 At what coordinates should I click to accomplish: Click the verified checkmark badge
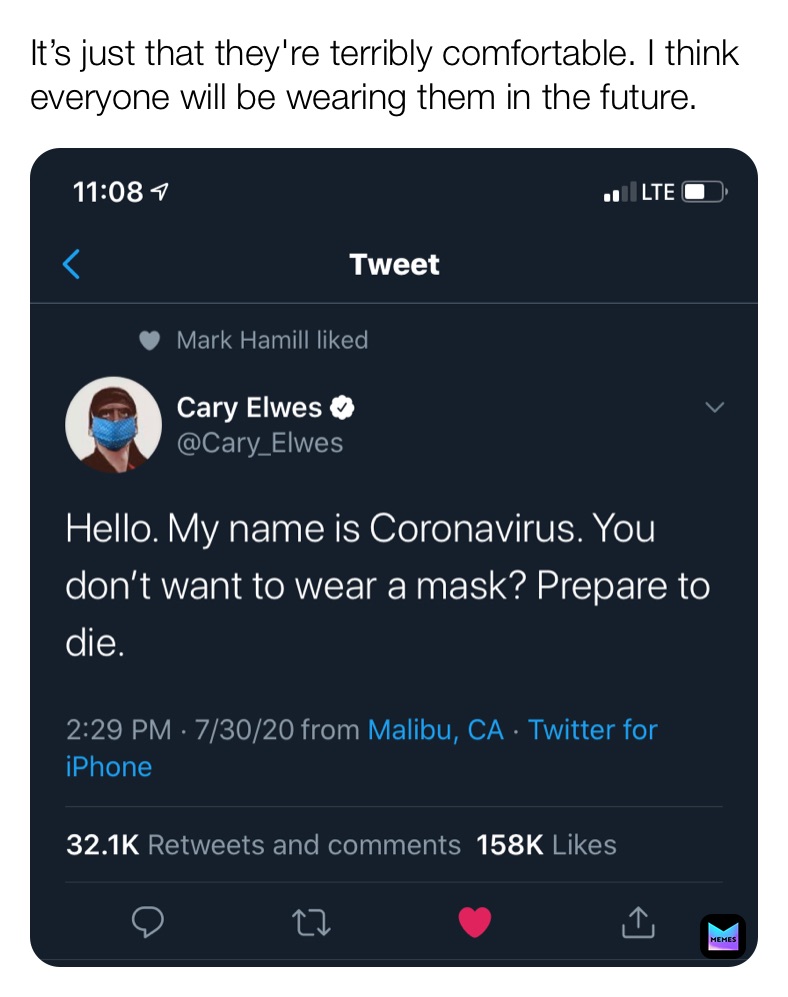342,408
